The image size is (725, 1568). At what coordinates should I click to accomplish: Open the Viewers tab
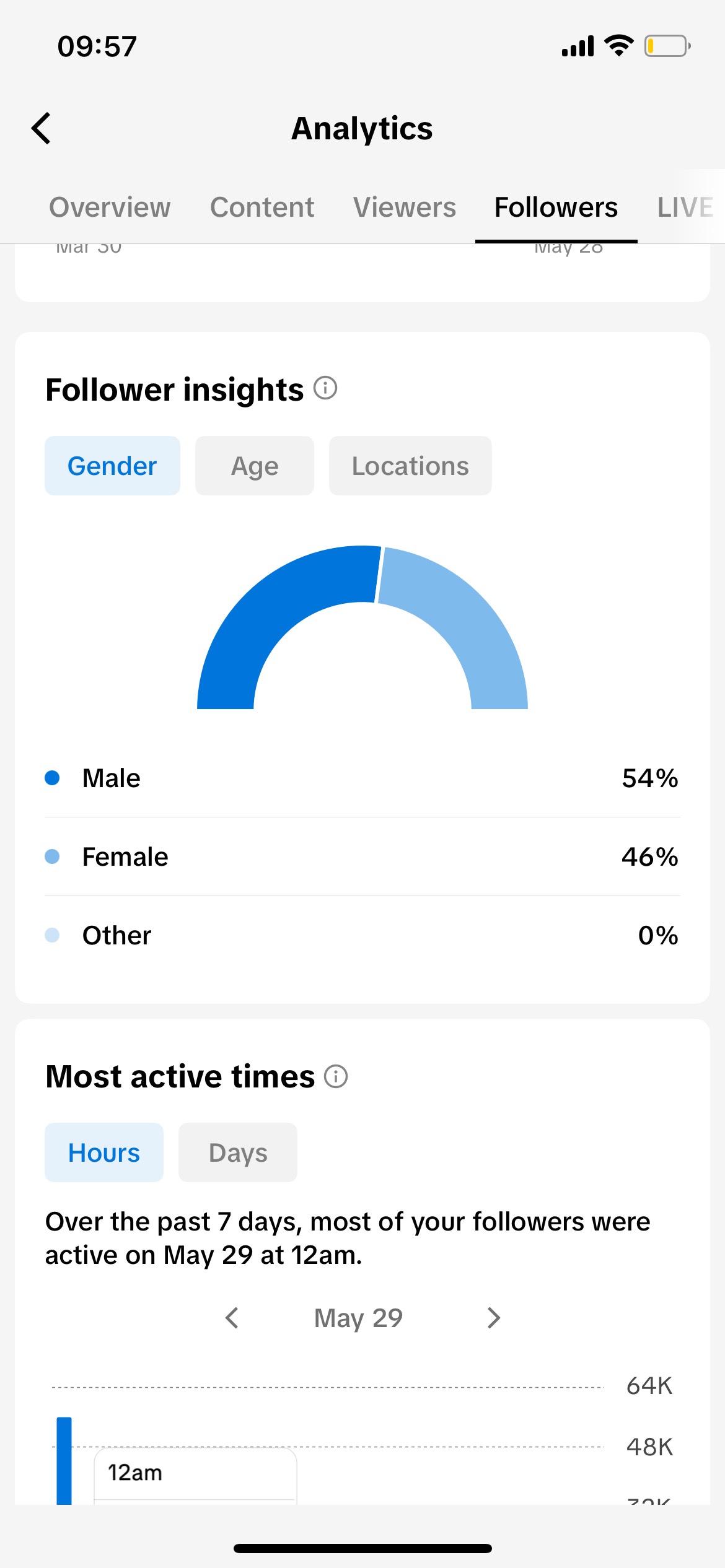[405, 207]
